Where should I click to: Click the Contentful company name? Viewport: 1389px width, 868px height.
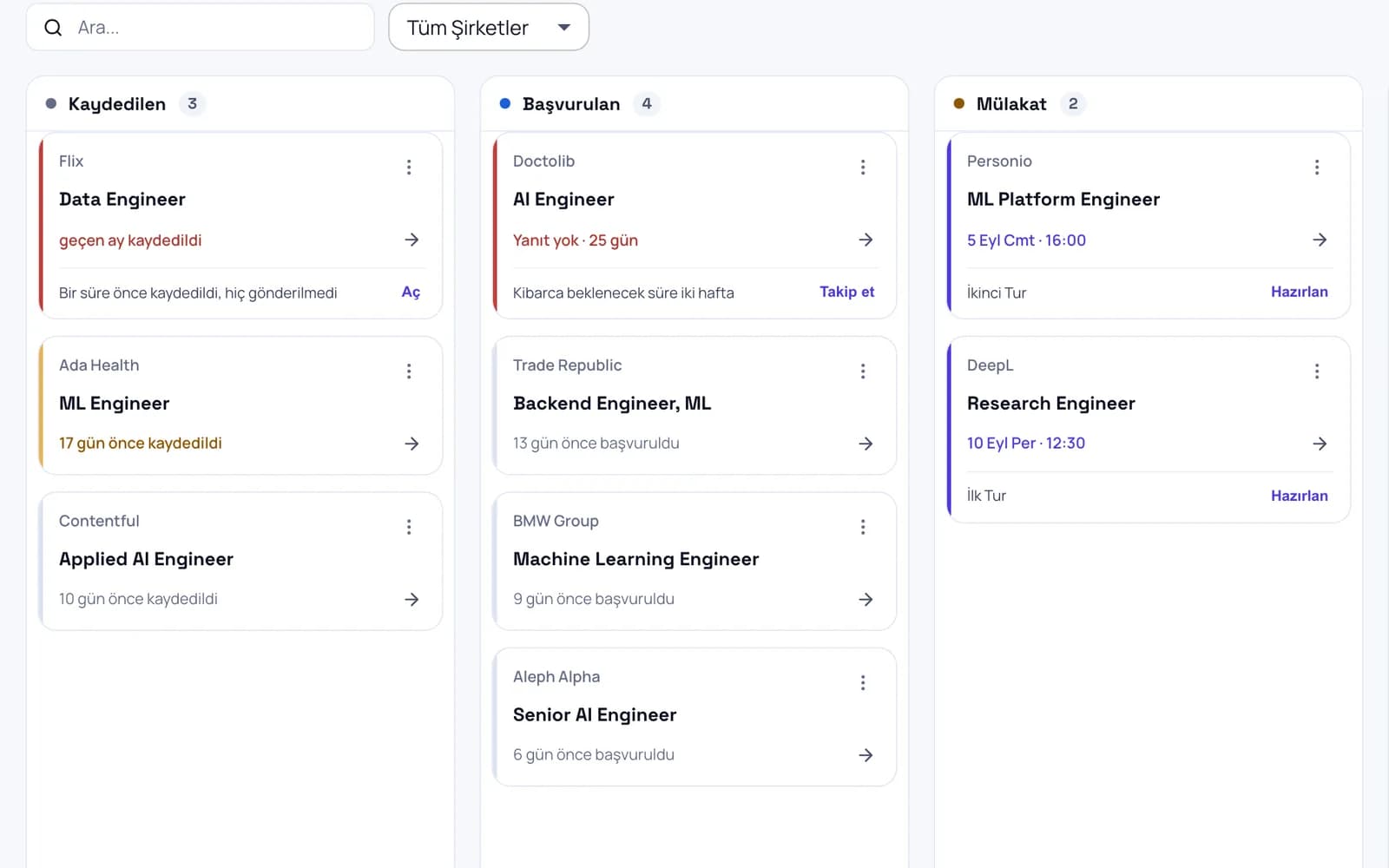pyautogui.click(x=99, y=521)
